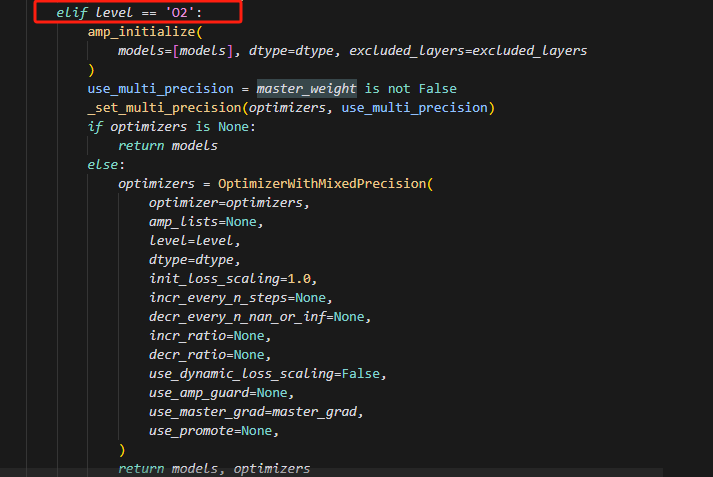
Task: Click the amp_lists=None parameter
Action: tap(206, 222)
